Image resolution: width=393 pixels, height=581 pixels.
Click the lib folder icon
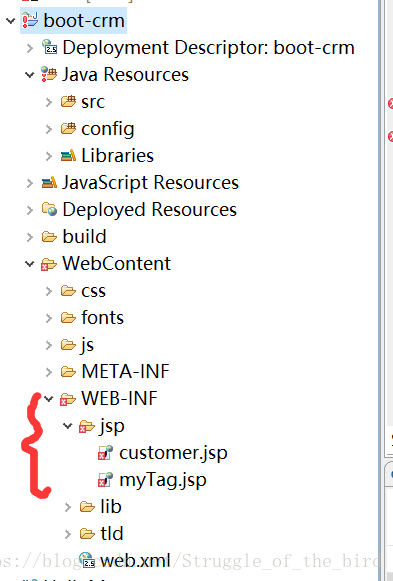87,507
